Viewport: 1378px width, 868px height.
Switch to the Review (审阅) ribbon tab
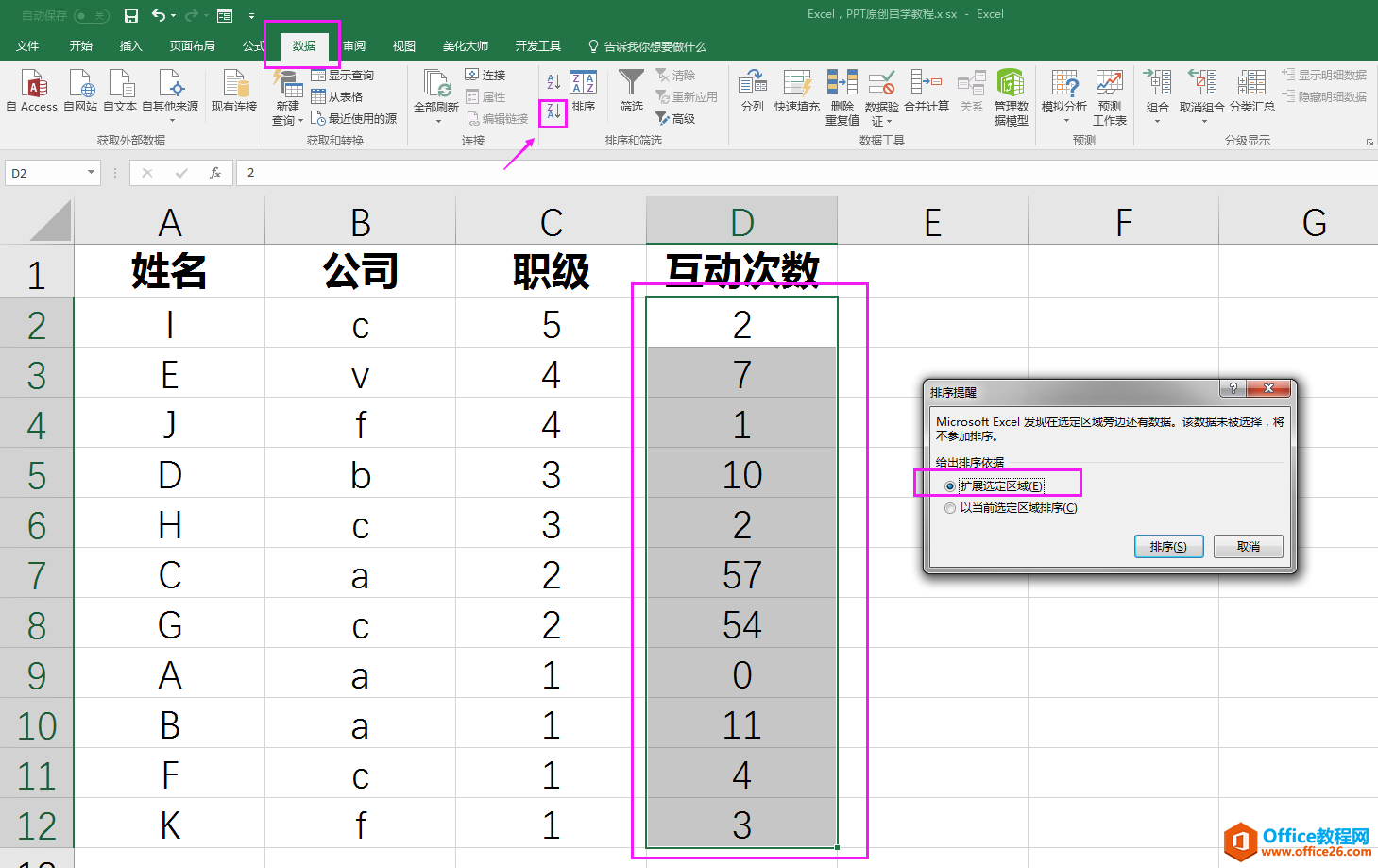tap(354, 45)
